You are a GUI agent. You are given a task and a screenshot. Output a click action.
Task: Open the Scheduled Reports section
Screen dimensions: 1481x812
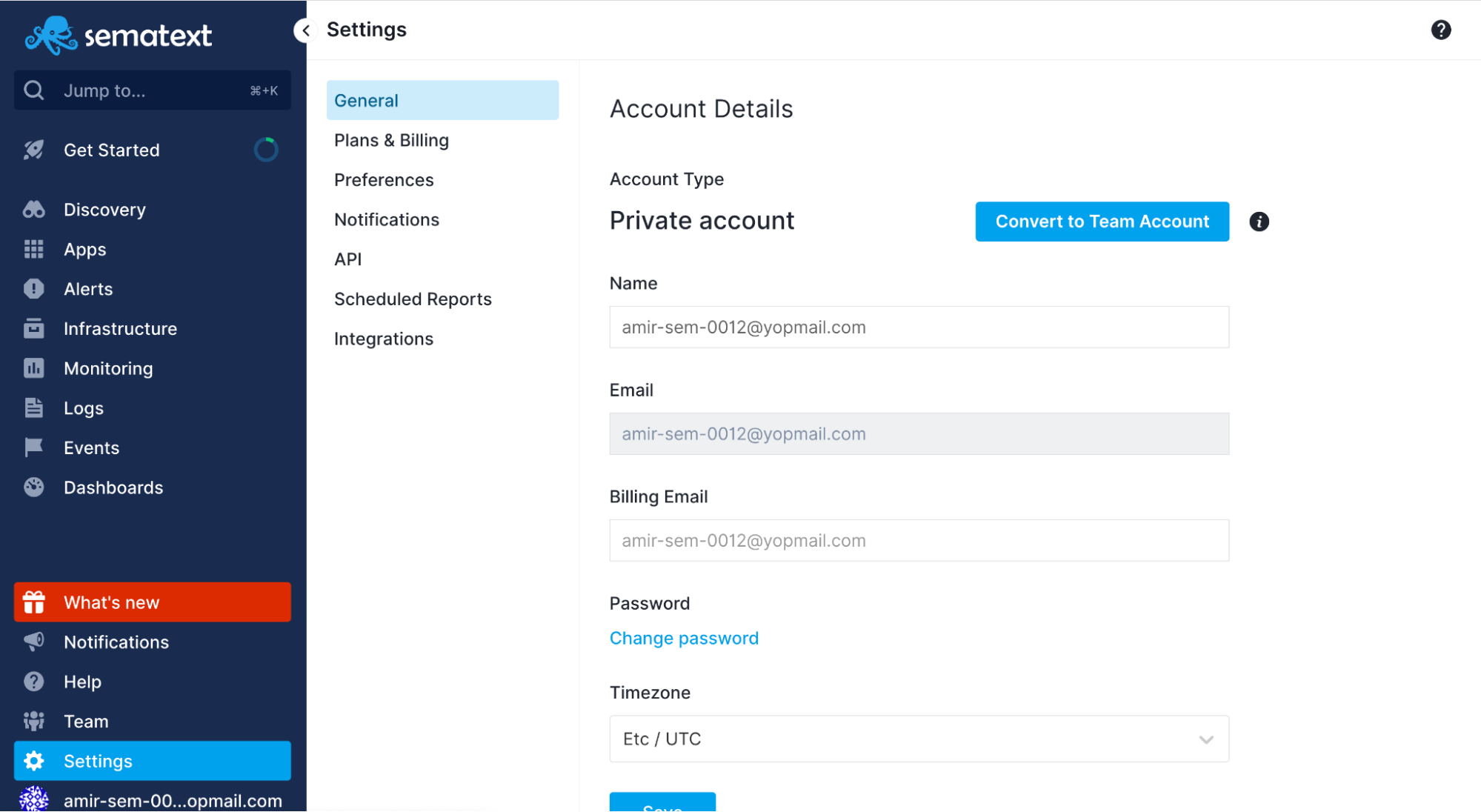click(414, 298)
